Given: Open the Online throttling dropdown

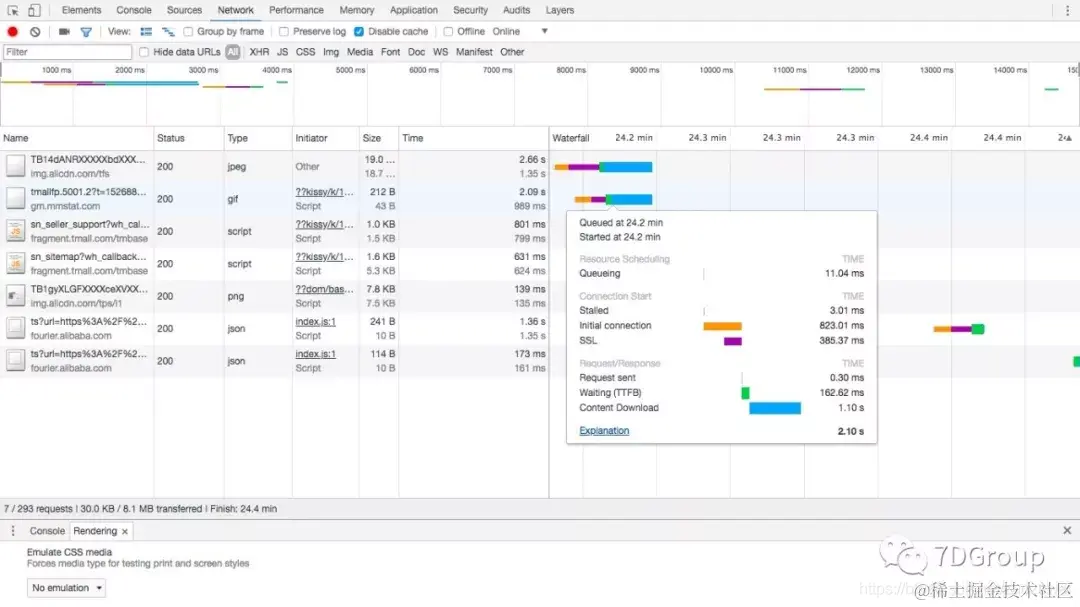Looking at the screenshot, I should tap(519, 32).
